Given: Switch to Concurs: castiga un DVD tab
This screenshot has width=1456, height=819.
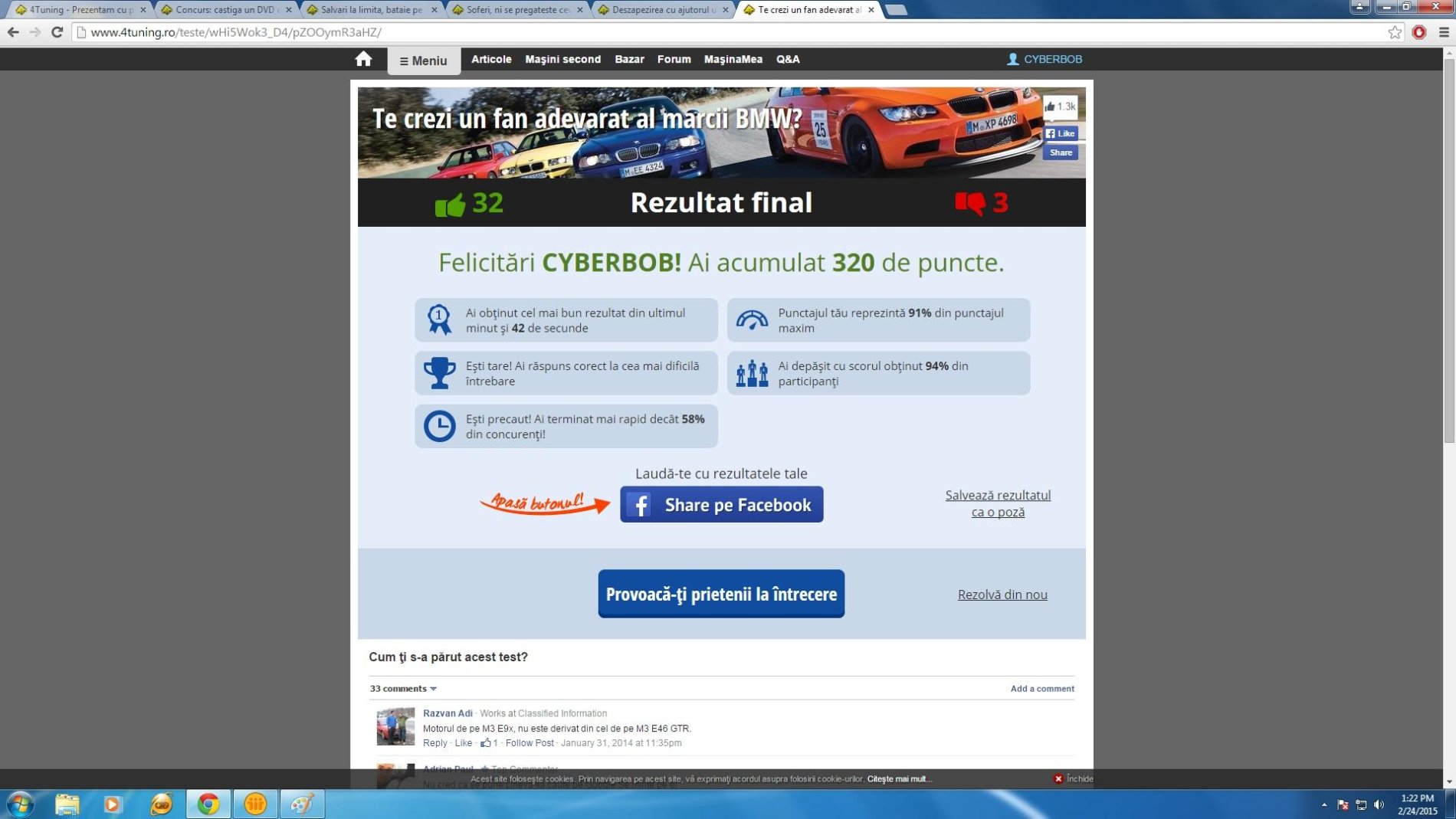Looking at the screenshot, I should (225, 10).
